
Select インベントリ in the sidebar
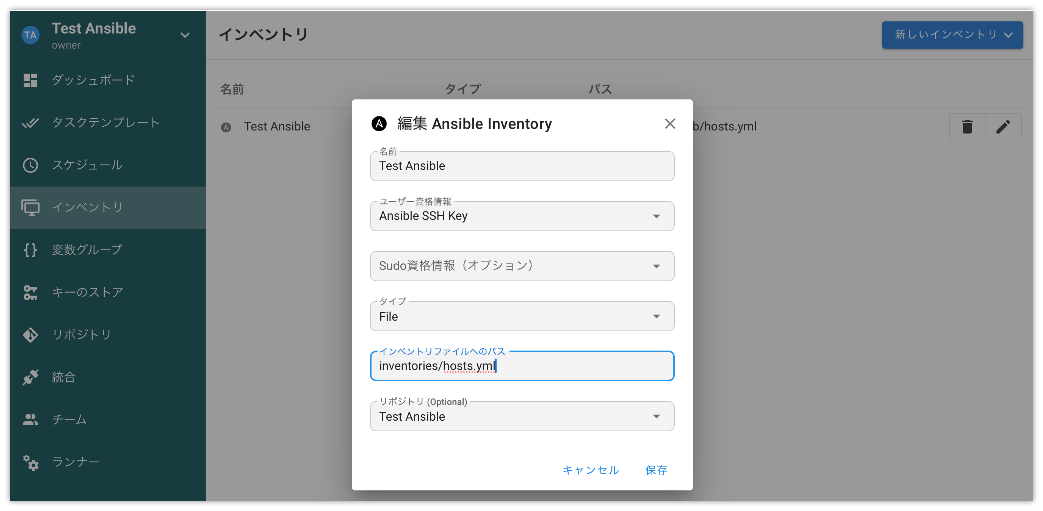click(x=108, y=208)
